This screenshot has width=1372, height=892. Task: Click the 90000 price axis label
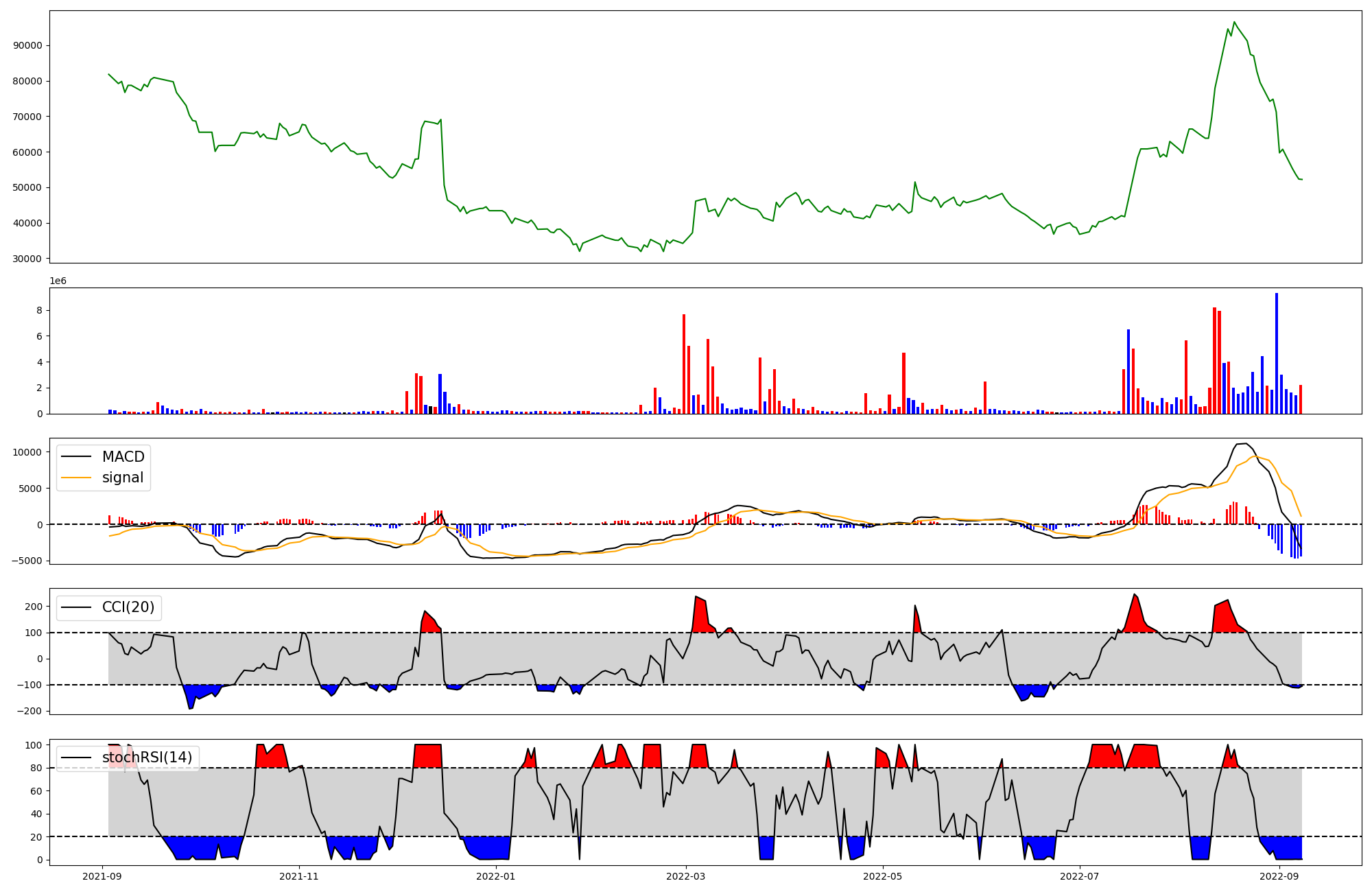point(27,46)
